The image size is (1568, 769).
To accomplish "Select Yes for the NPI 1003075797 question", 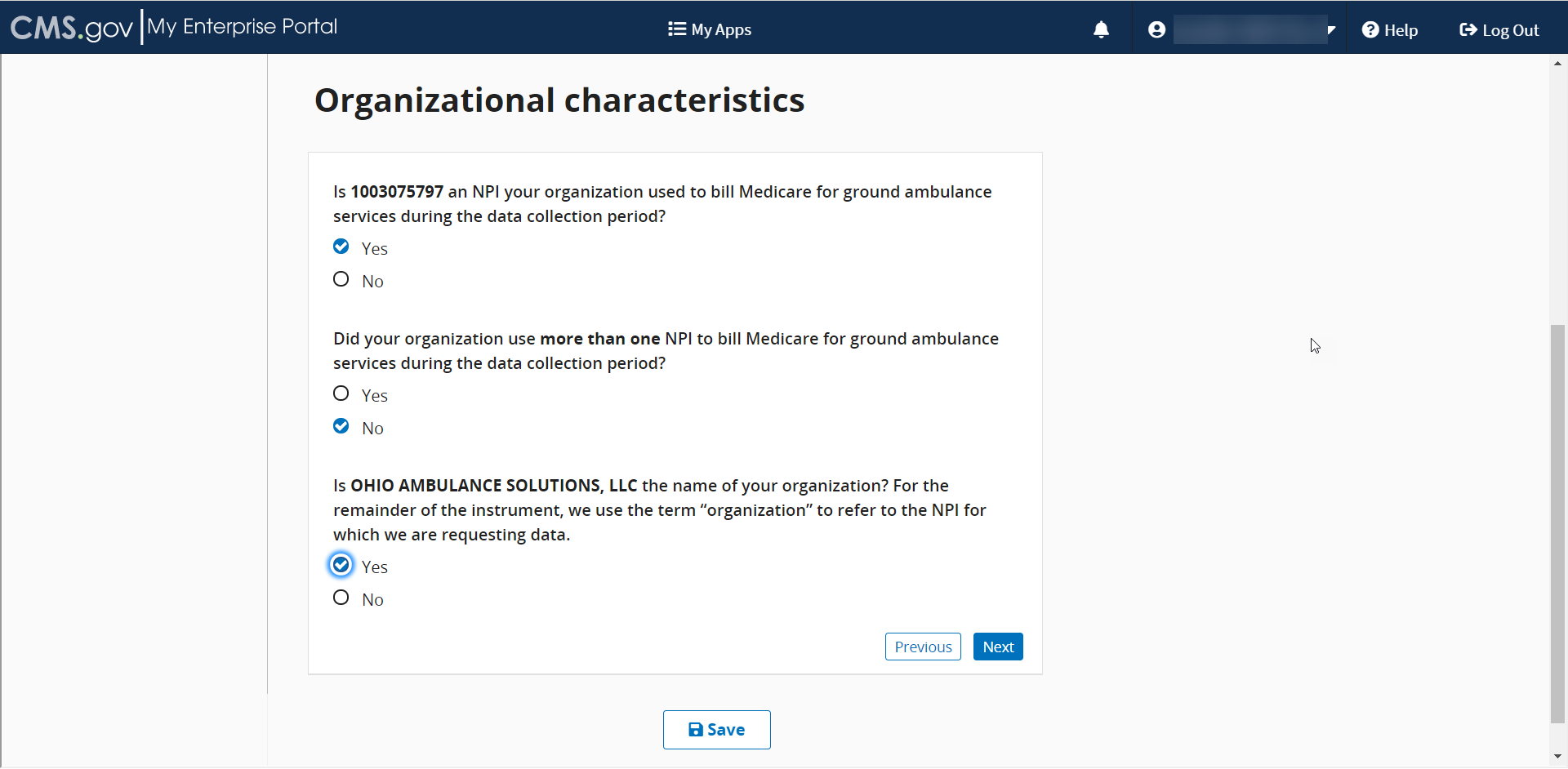I will click(x=341, y=247).
